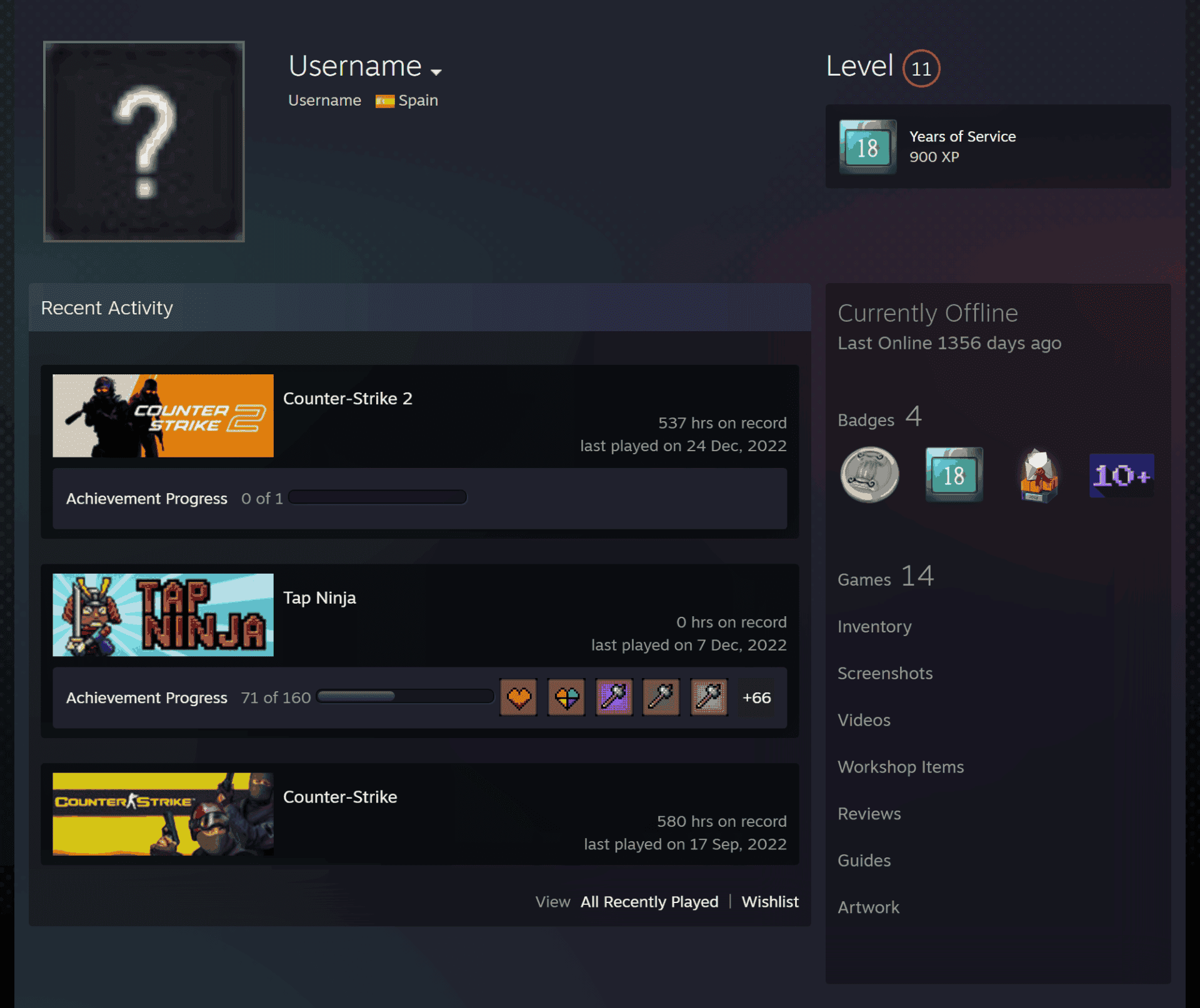Image resolution: width=1200 pixels, height=1008 pixels.
Task: Click the '537 hrs on record' text
Action: point(722,423)
